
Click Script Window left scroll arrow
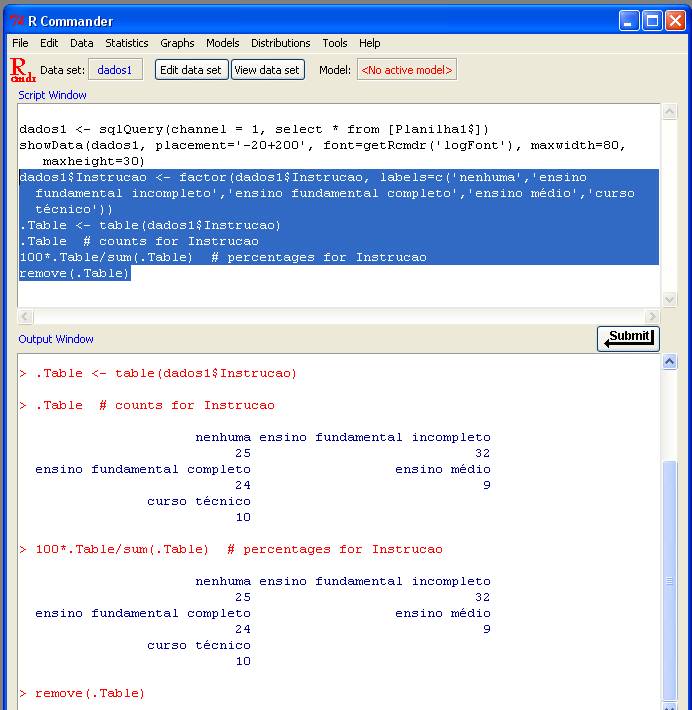(x=25, y=317)
